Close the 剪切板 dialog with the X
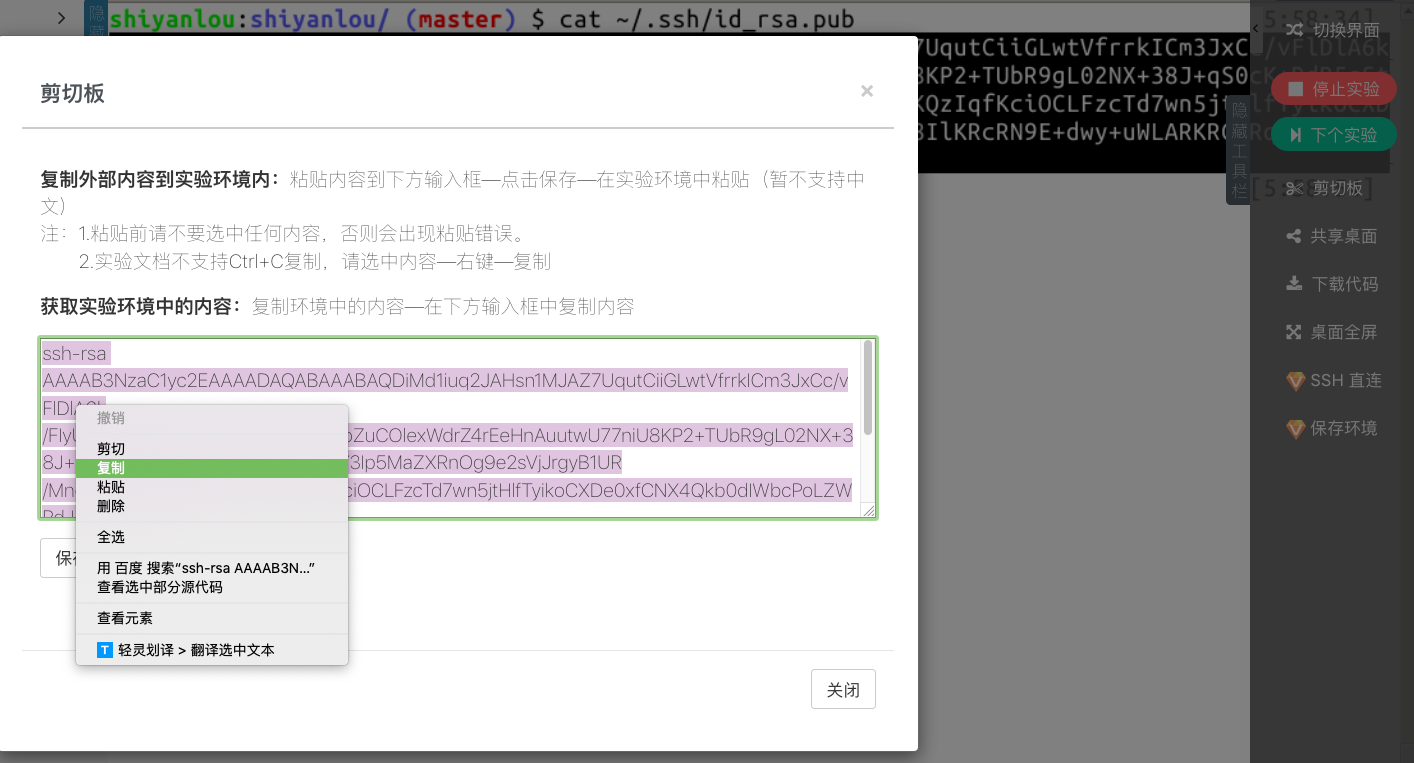1414x763 pixels. (x=867, y=91)
